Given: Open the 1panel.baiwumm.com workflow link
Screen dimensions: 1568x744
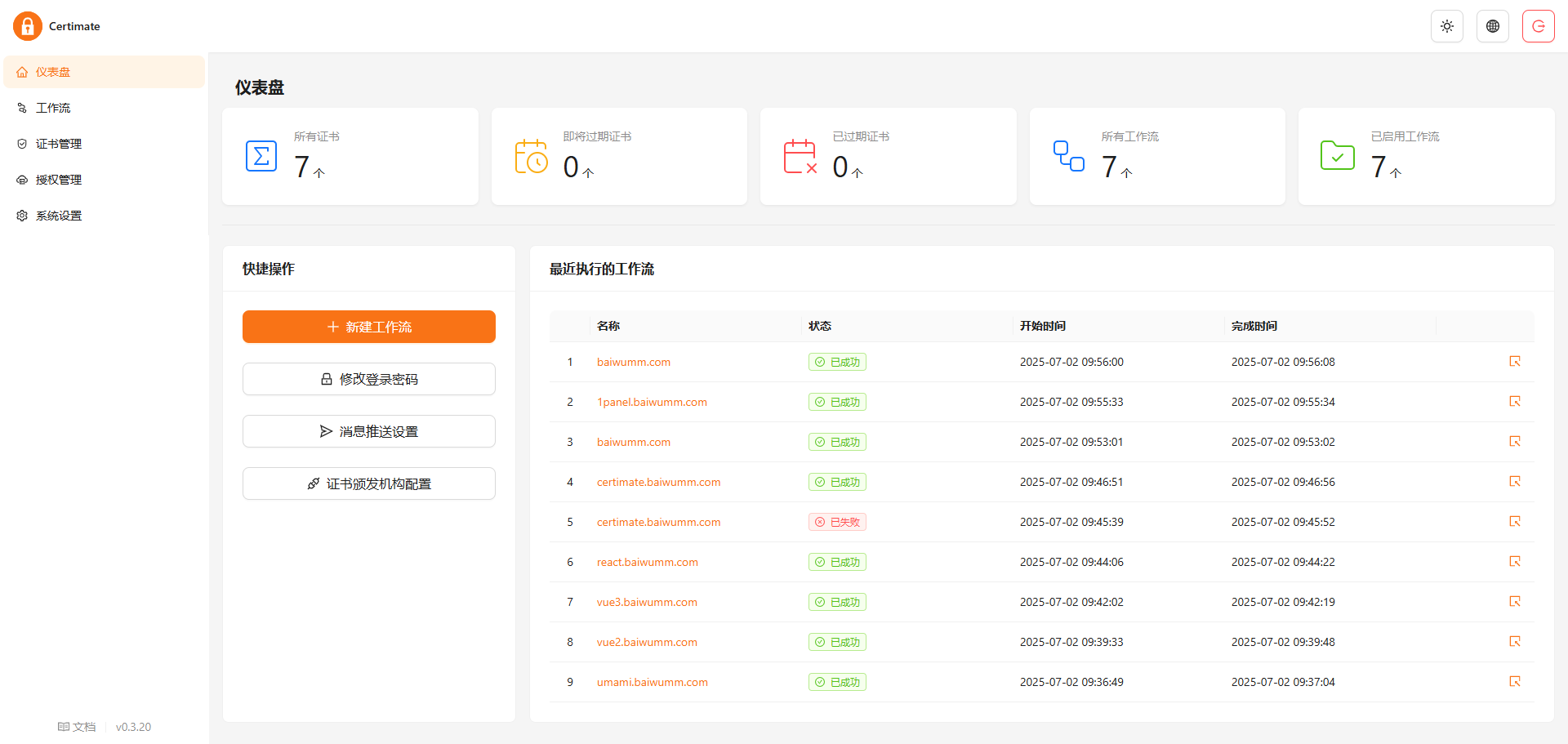Looking at the screenshot, I should click(652, 402).
